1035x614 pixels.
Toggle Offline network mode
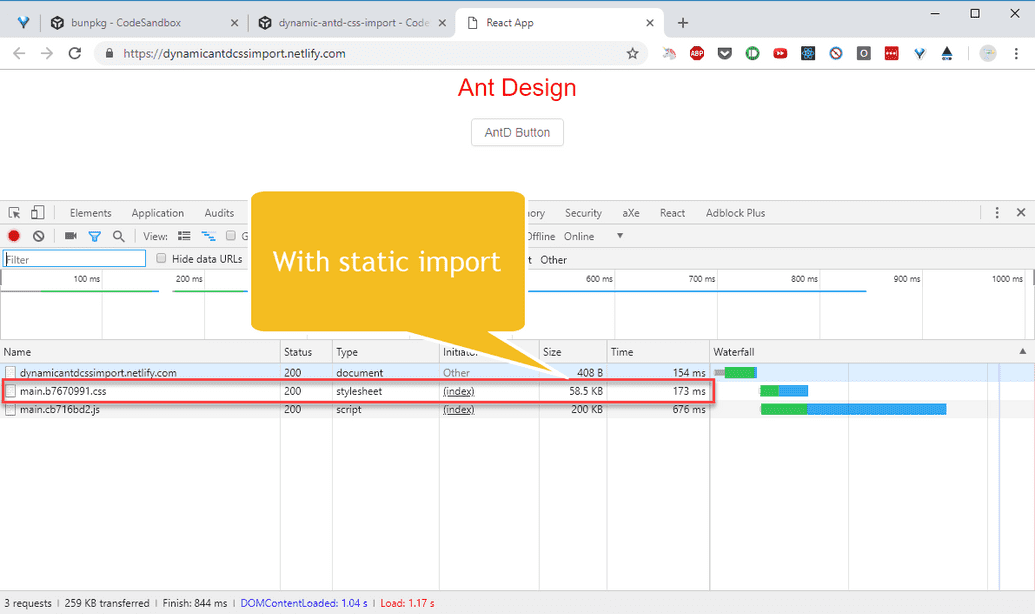tap(541, 236)
